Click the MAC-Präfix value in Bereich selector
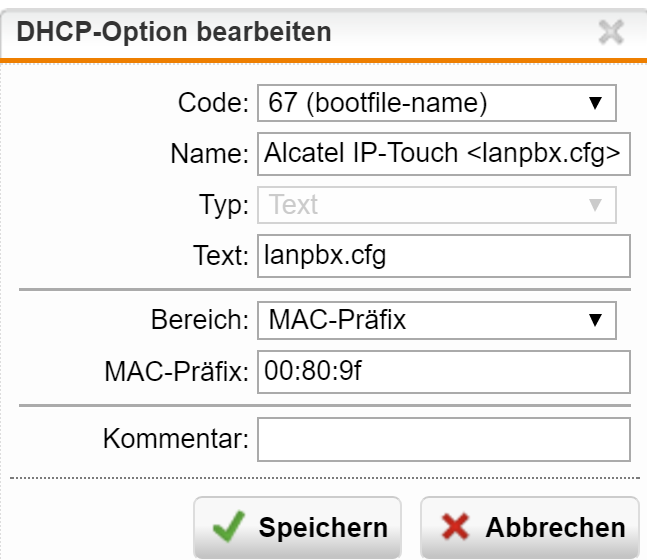This screenshot has height=560, width=647. [337, 320]
